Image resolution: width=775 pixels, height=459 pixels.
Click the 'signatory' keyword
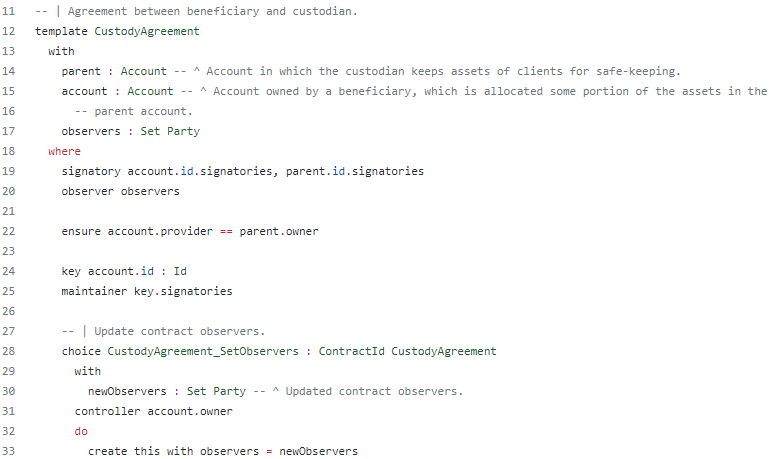coord(91,171)
